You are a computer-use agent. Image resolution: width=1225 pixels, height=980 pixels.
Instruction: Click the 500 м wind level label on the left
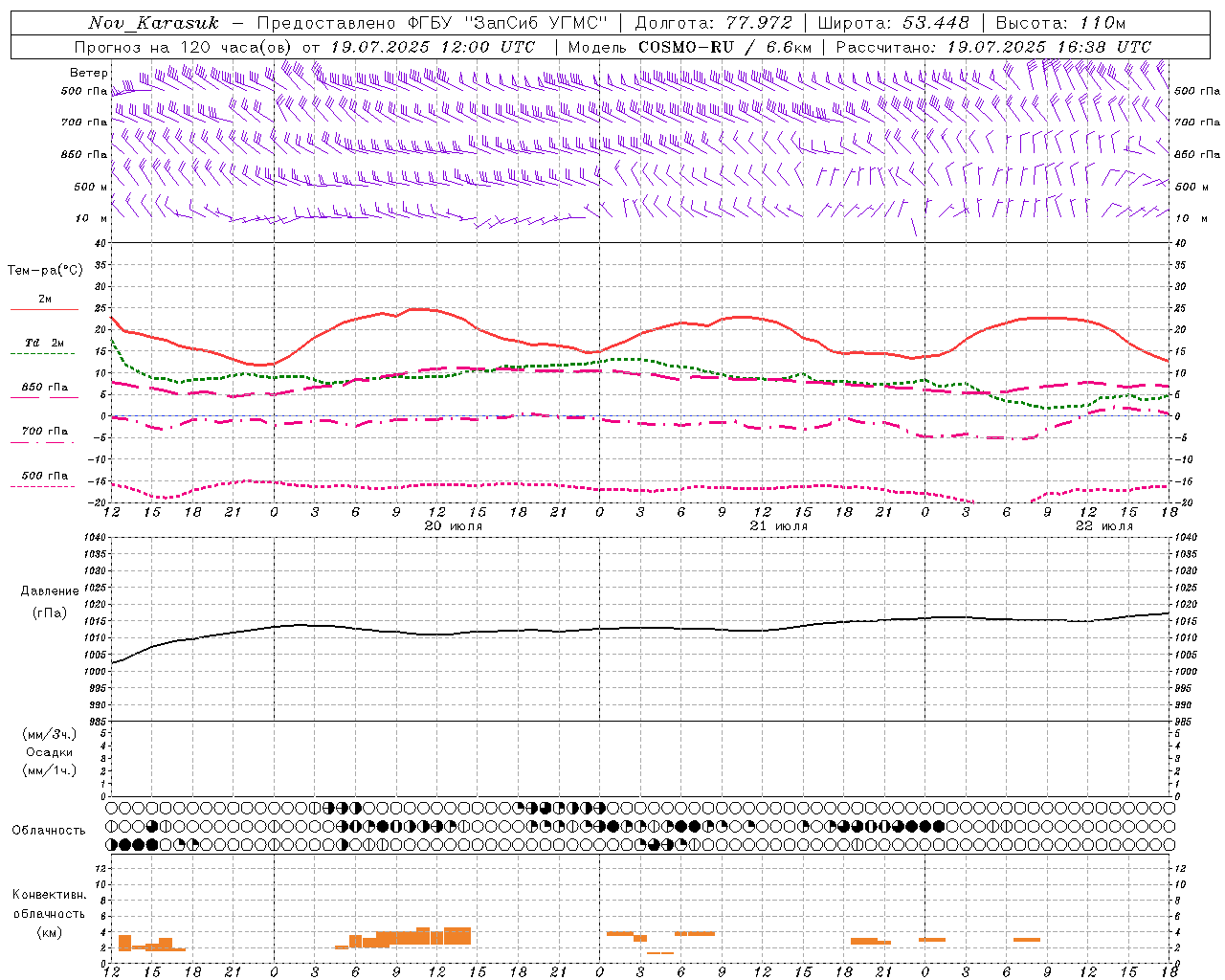coord(91,187)
